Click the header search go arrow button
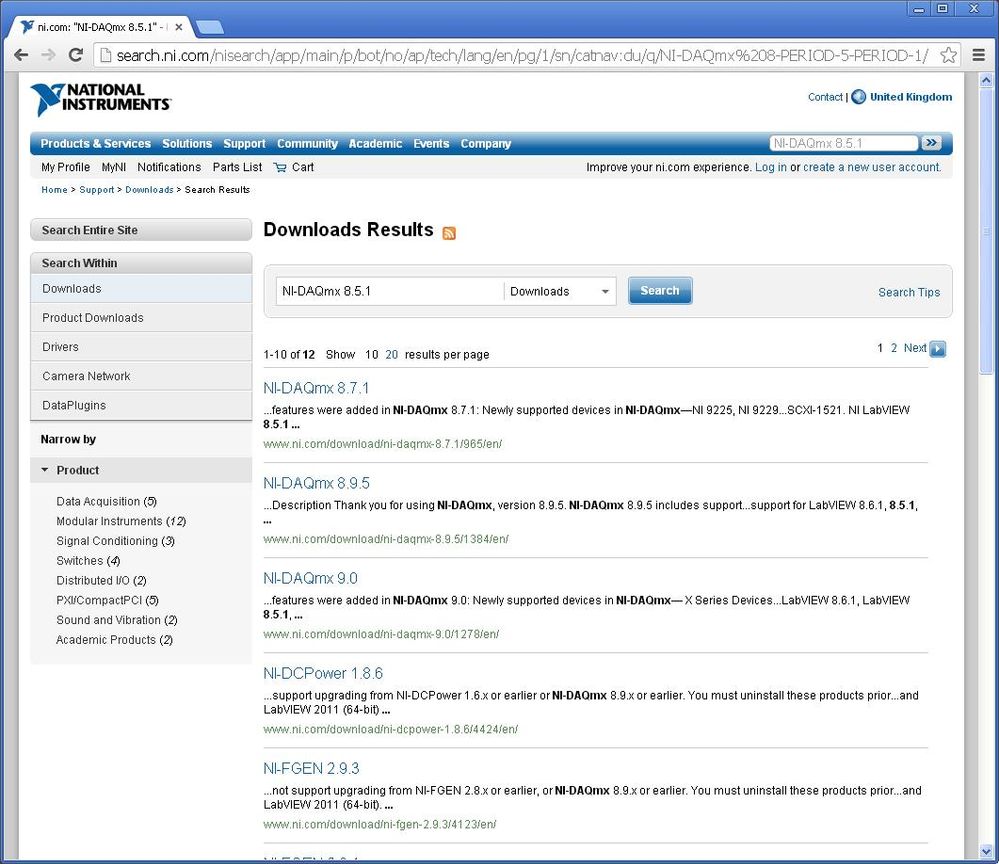The image size is (999, 864). coord(931,143)
